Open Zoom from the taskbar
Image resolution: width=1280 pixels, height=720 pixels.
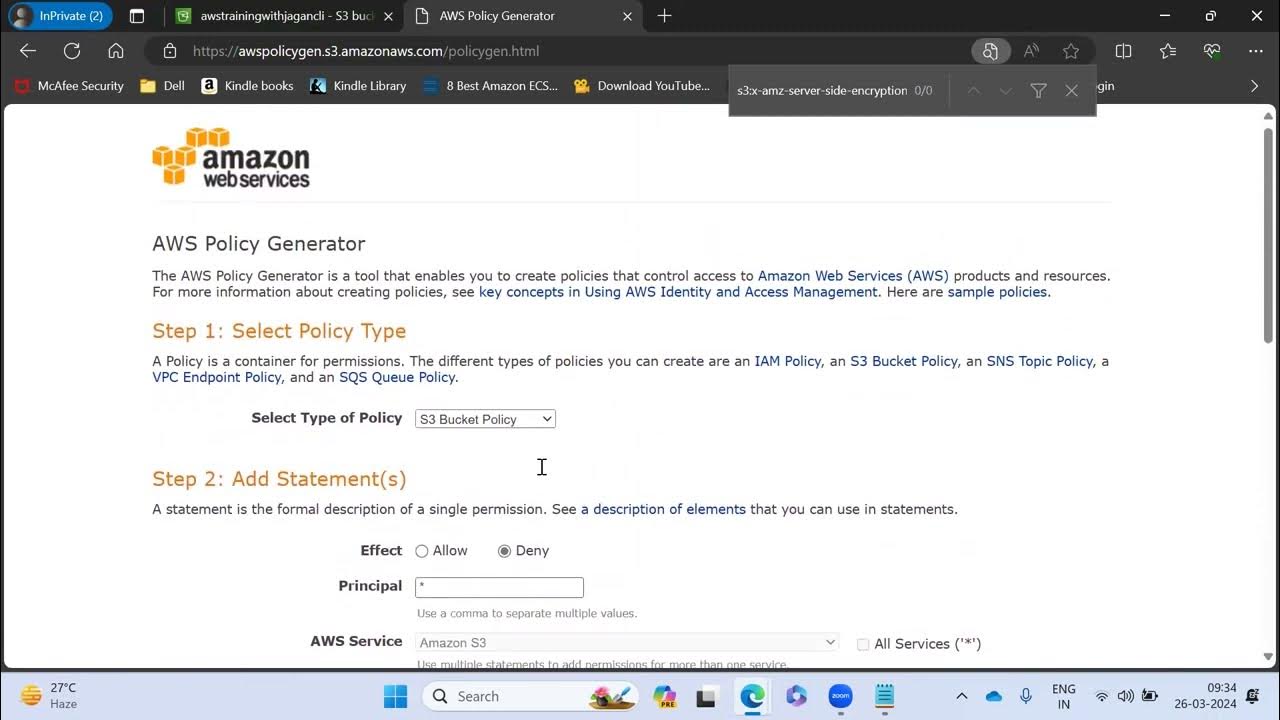[x=840, y=696]
